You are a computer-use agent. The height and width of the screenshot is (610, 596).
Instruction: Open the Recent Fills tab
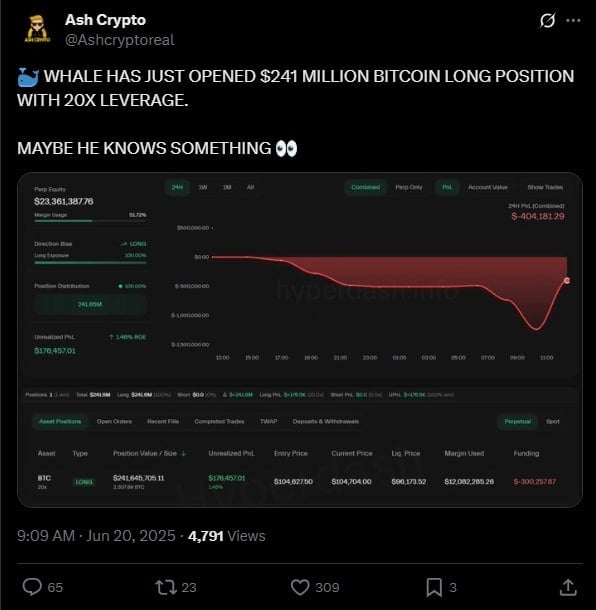(x=163, y=421)
